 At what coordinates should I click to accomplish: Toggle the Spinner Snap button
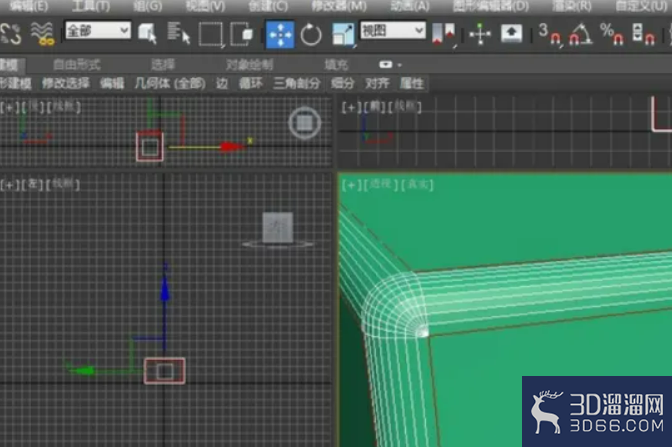643,34
